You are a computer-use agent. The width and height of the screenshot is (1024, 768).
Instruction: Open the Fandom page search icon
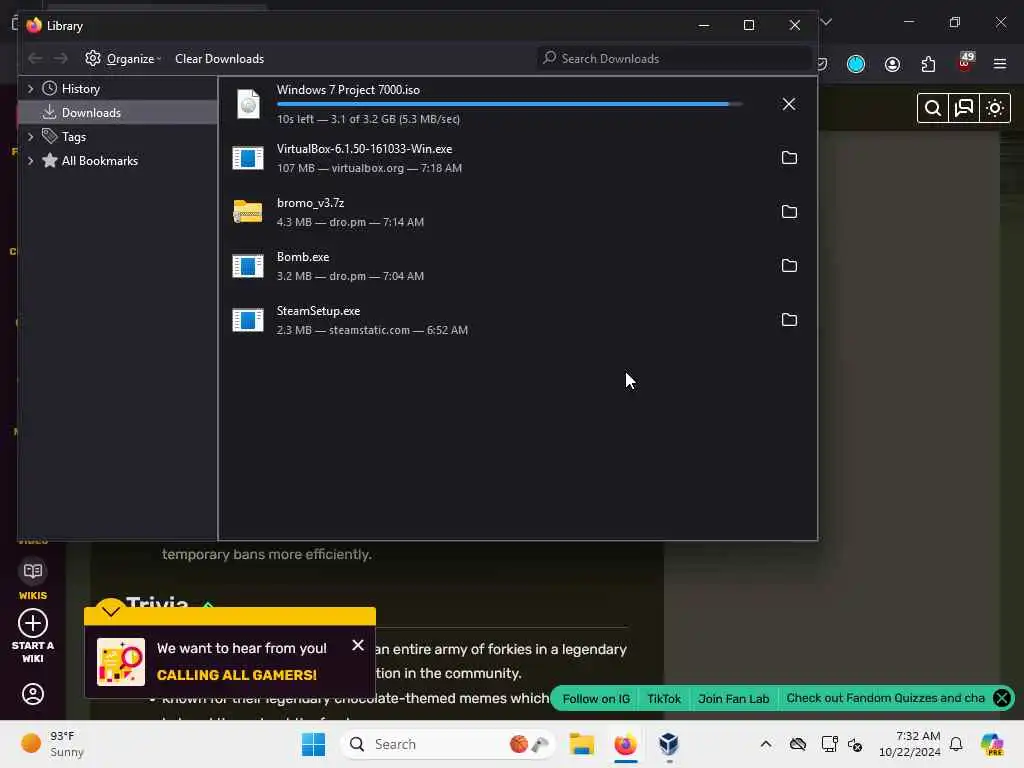pos(933,108)
